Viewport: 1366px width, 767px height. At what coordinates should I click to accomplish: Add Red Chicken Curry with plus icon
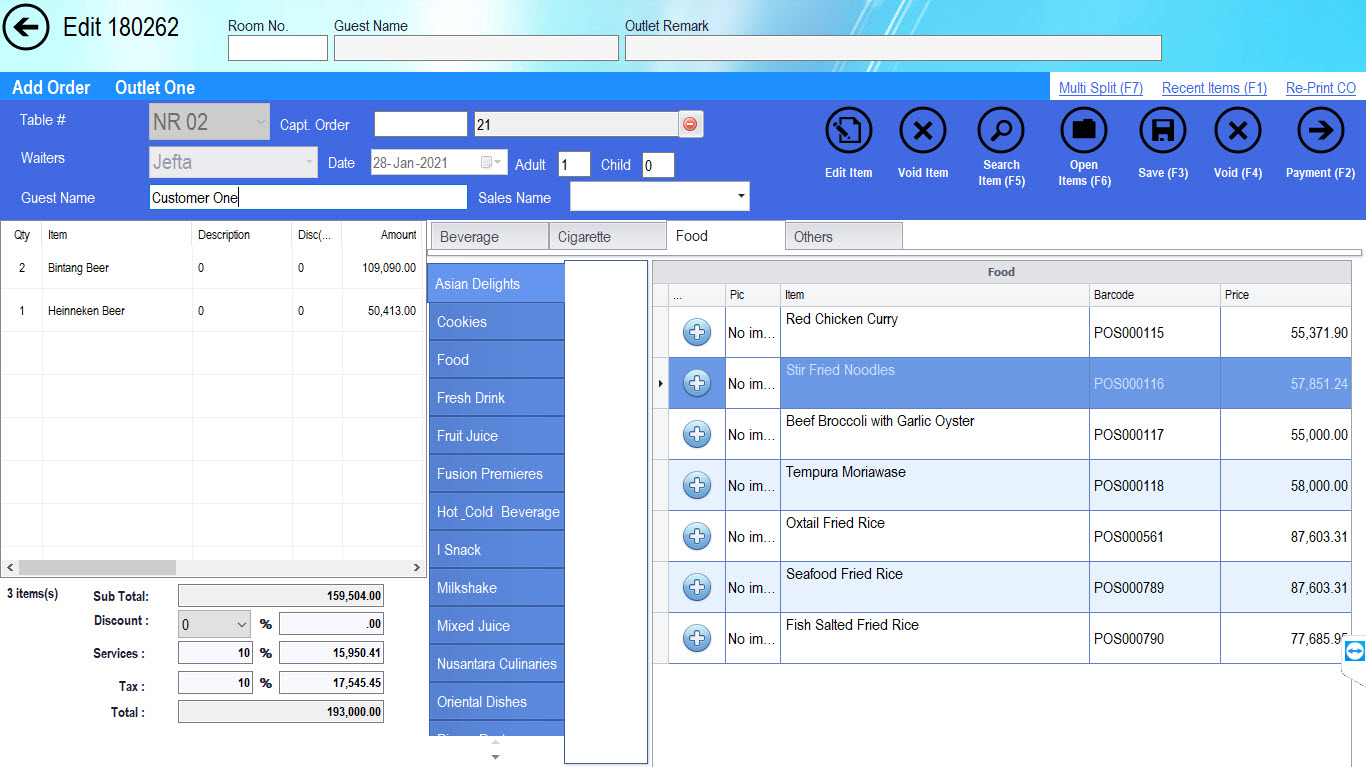coord(697,333)
